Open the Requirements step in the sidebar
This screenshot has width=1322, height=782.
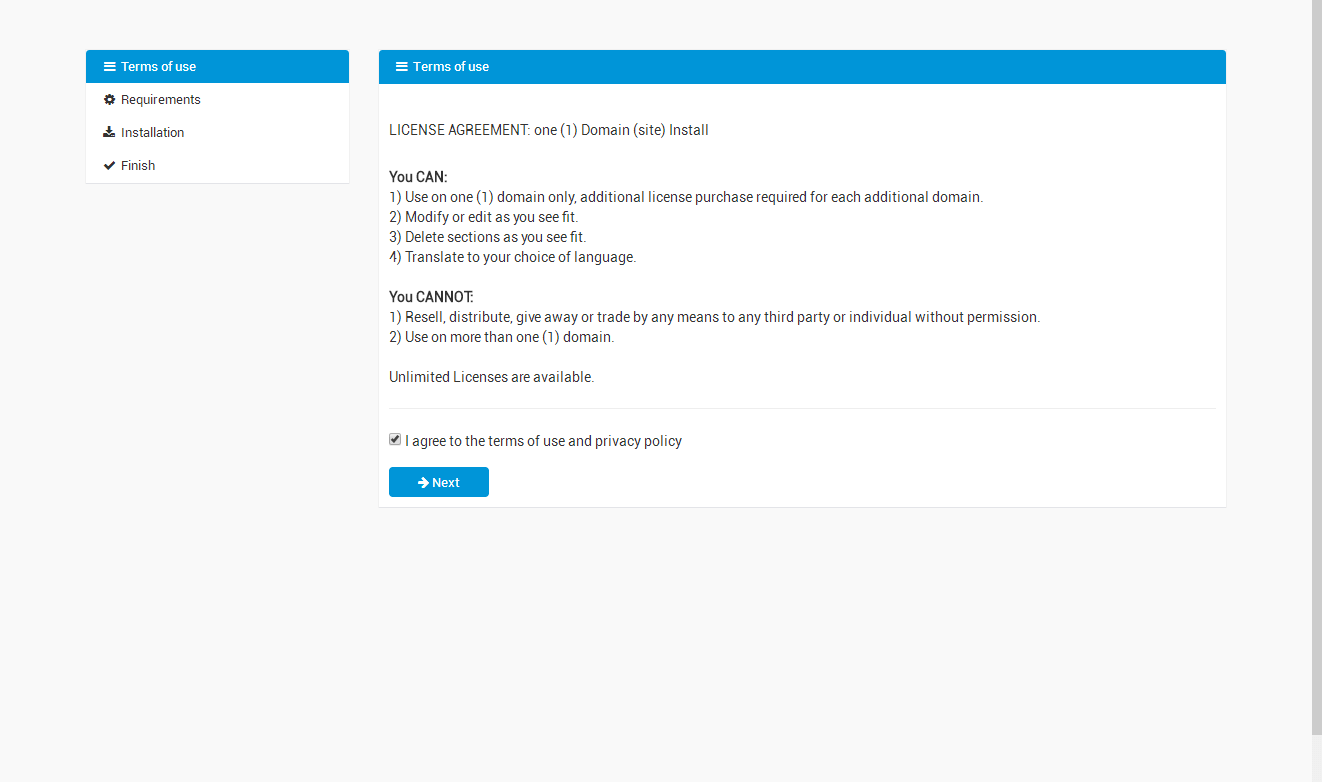coord(160,100)
